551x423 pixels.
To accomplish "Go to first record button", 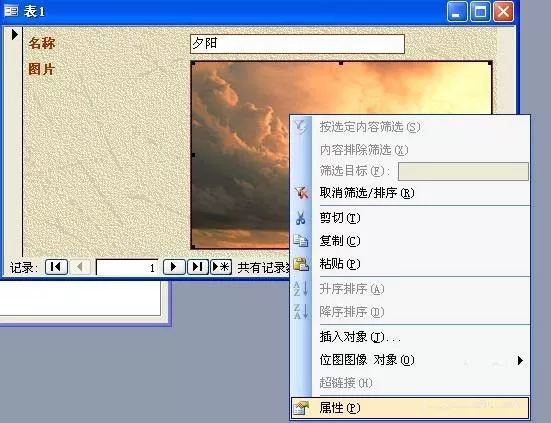I will (56, 267).
